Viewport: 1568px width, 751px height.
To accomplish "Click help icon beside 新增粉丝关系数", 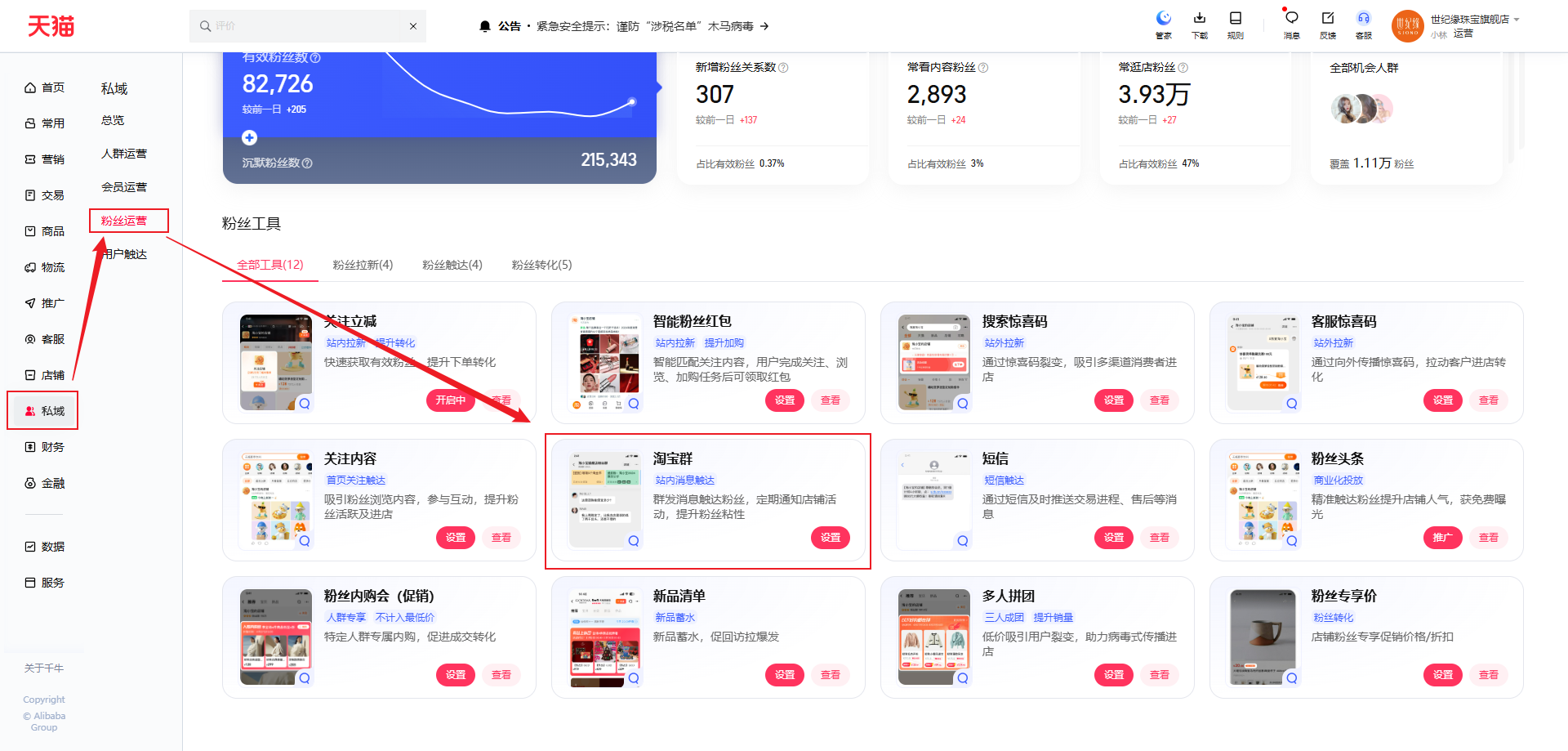I will click(x=783, y=68).
